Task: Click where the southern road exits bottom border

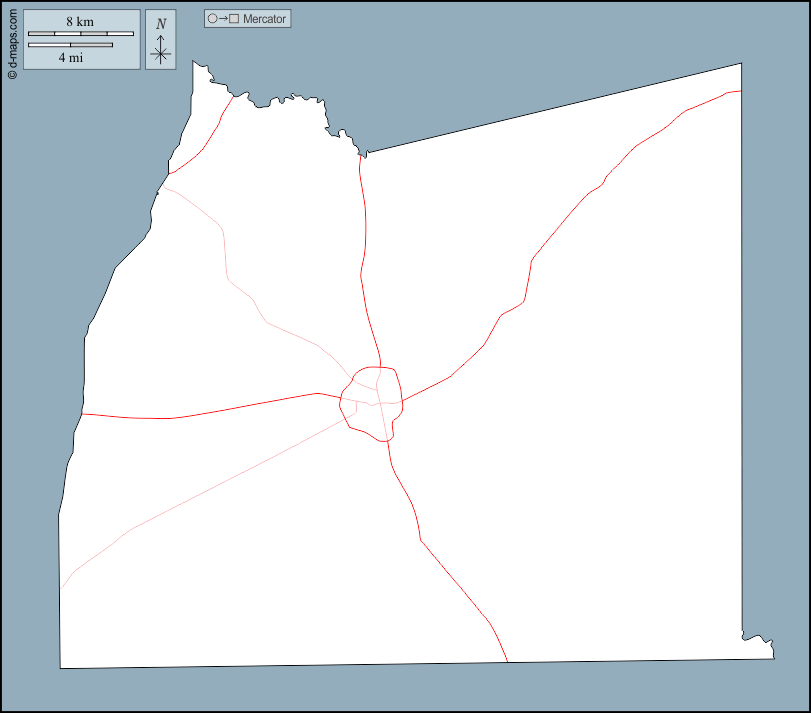Action: tap(508, 662)
